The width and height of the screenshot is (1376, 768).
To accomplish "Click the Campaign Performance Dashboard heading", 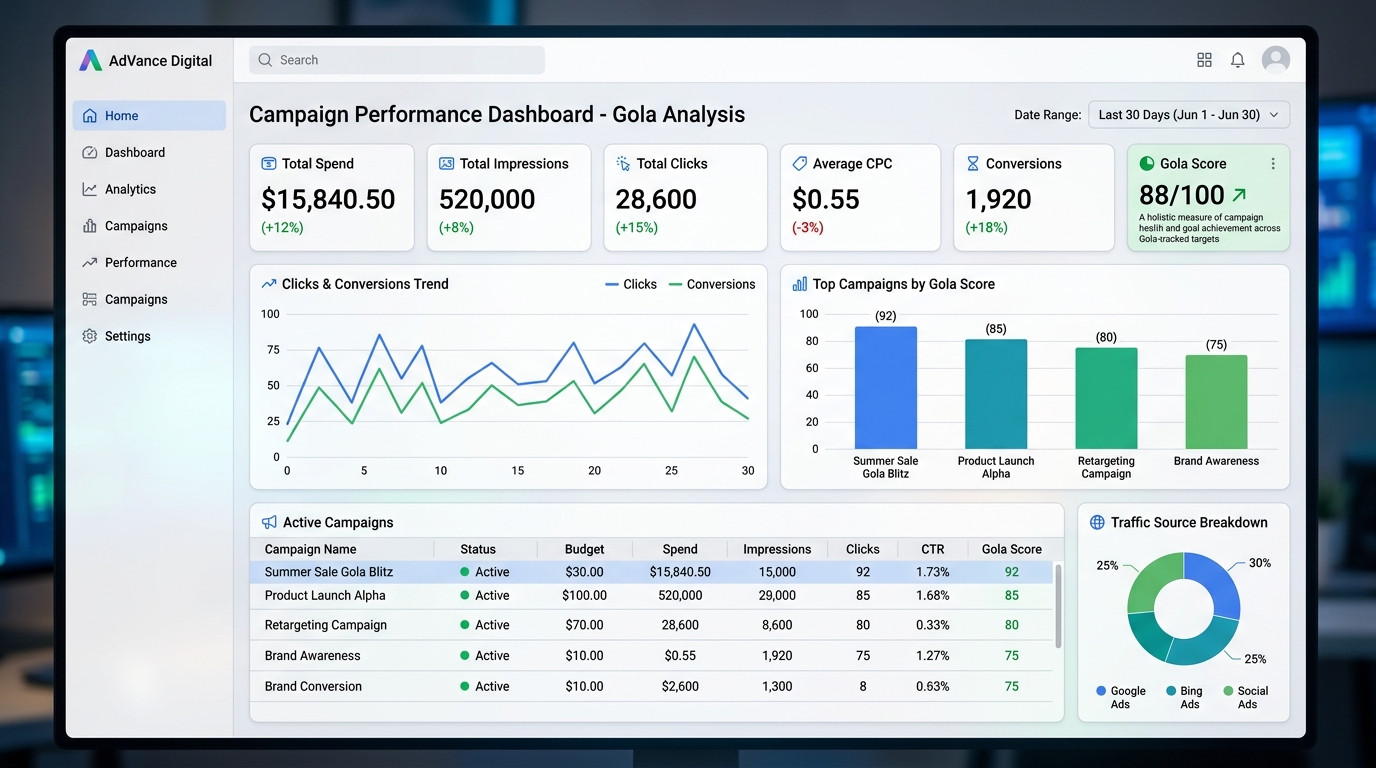I will tap(497, 115).
